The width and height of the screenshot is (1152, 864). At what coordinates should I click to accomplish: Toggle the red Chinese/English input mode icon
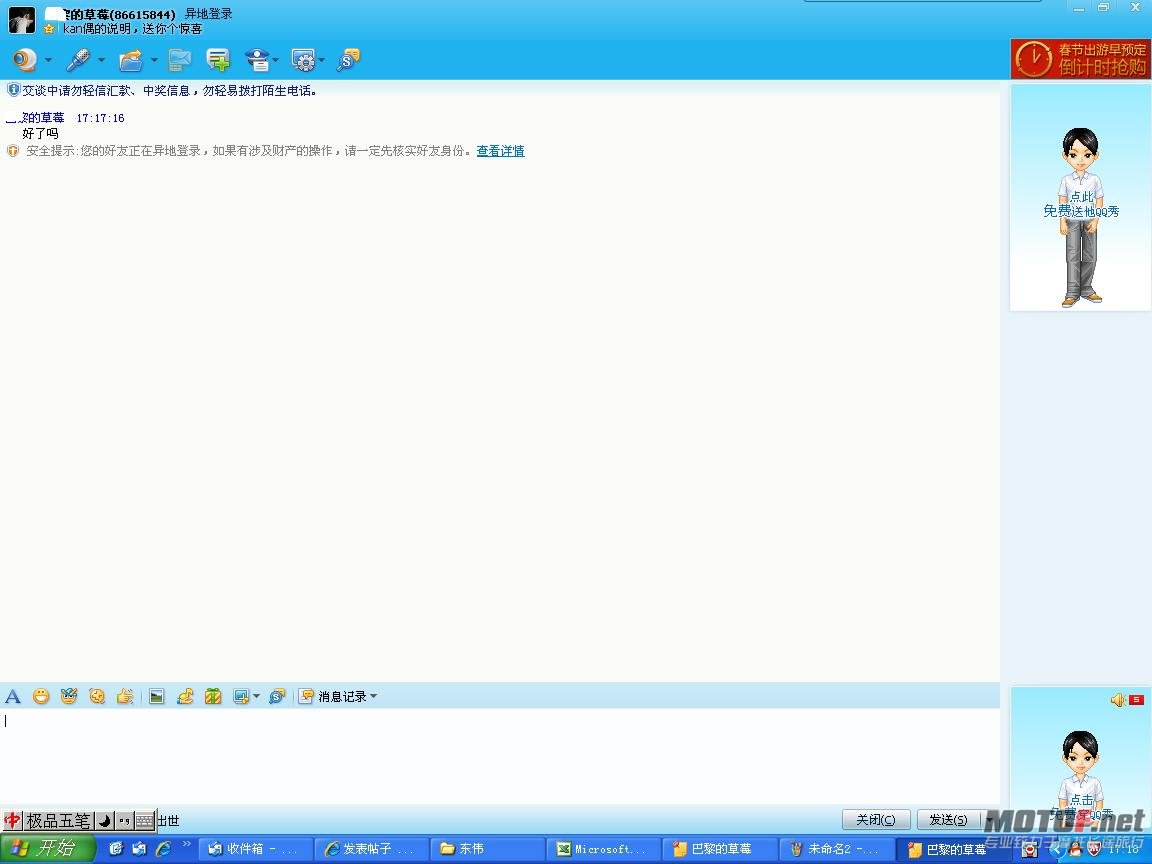click(x=12, y=820)
